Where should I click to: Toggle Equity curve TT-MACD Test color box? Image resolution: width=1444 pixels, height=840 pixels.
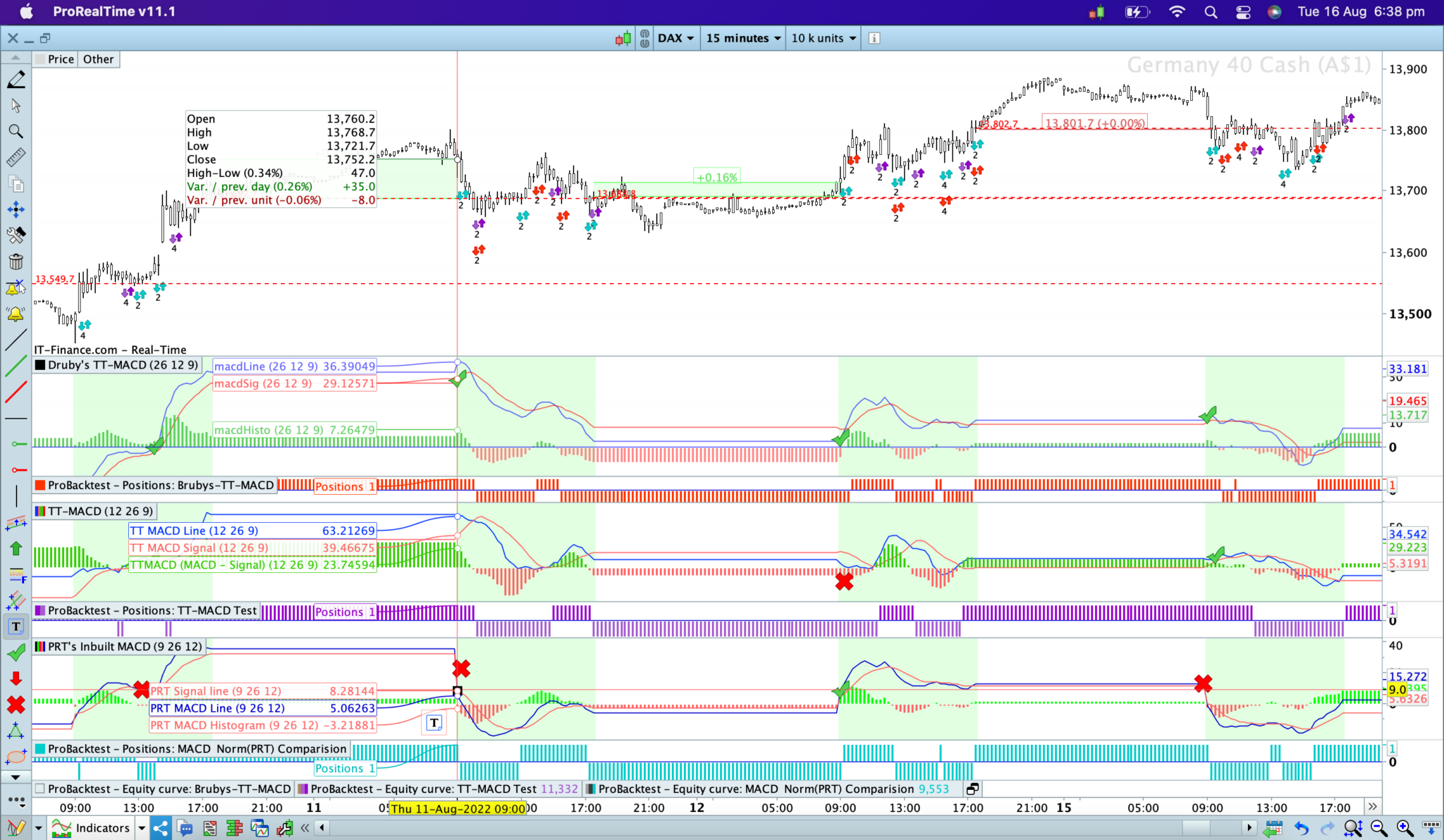(x=303, y=789)
